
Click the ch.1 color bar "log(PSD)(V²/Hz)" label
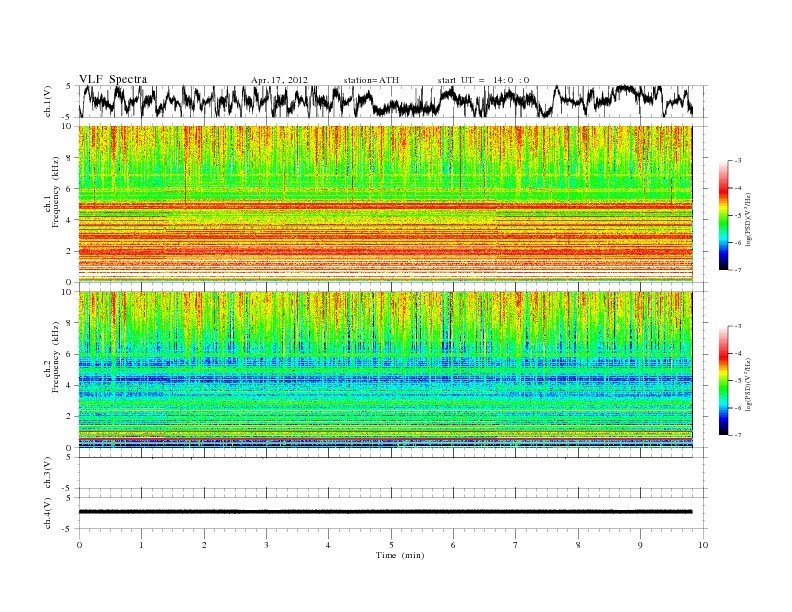point(749,220)
